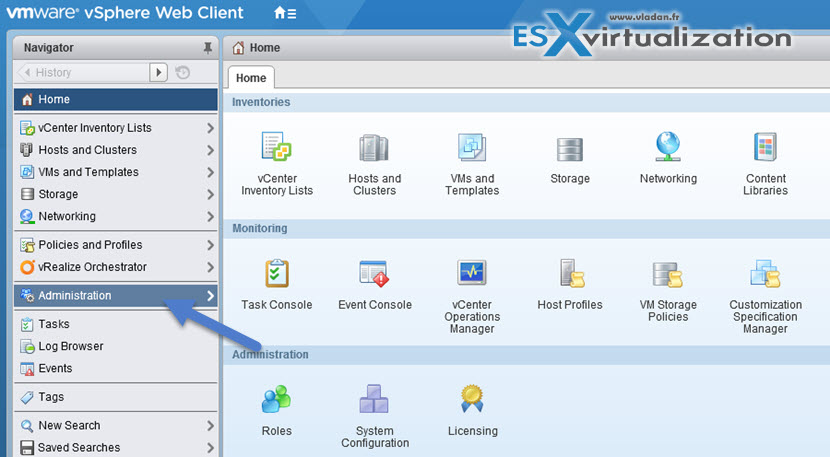Open the Licensing ribbon icon
Image resolution: width=830 pixels, height=457 pixels.
coord(472,399)
